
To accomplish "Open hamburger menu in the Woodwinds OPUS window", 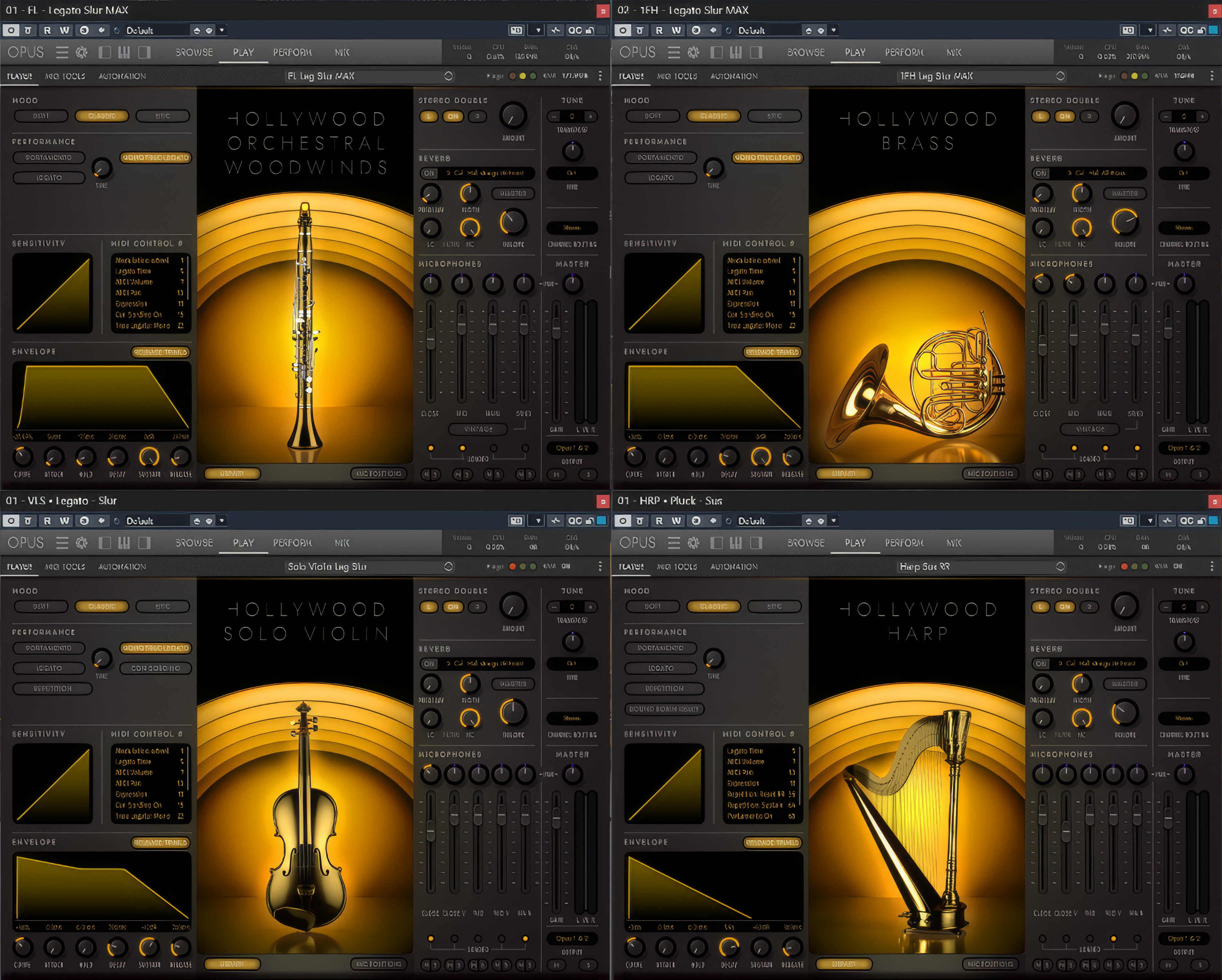I will pos(62,53).
